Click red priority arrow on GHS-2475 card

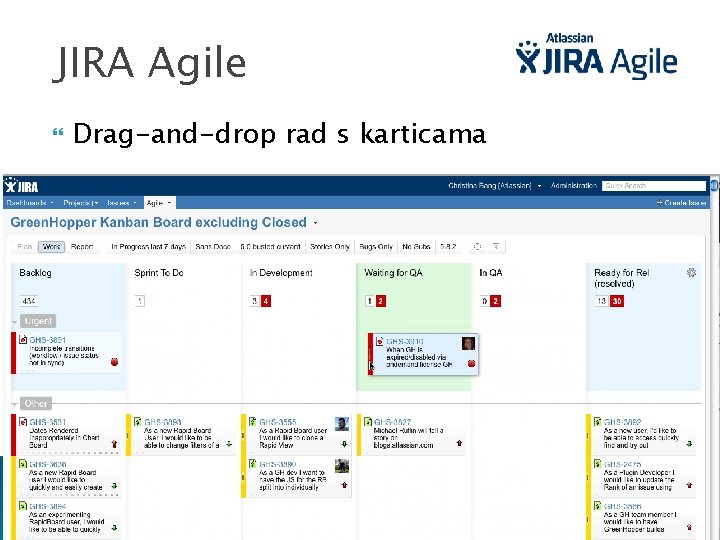tap(689, 485)
